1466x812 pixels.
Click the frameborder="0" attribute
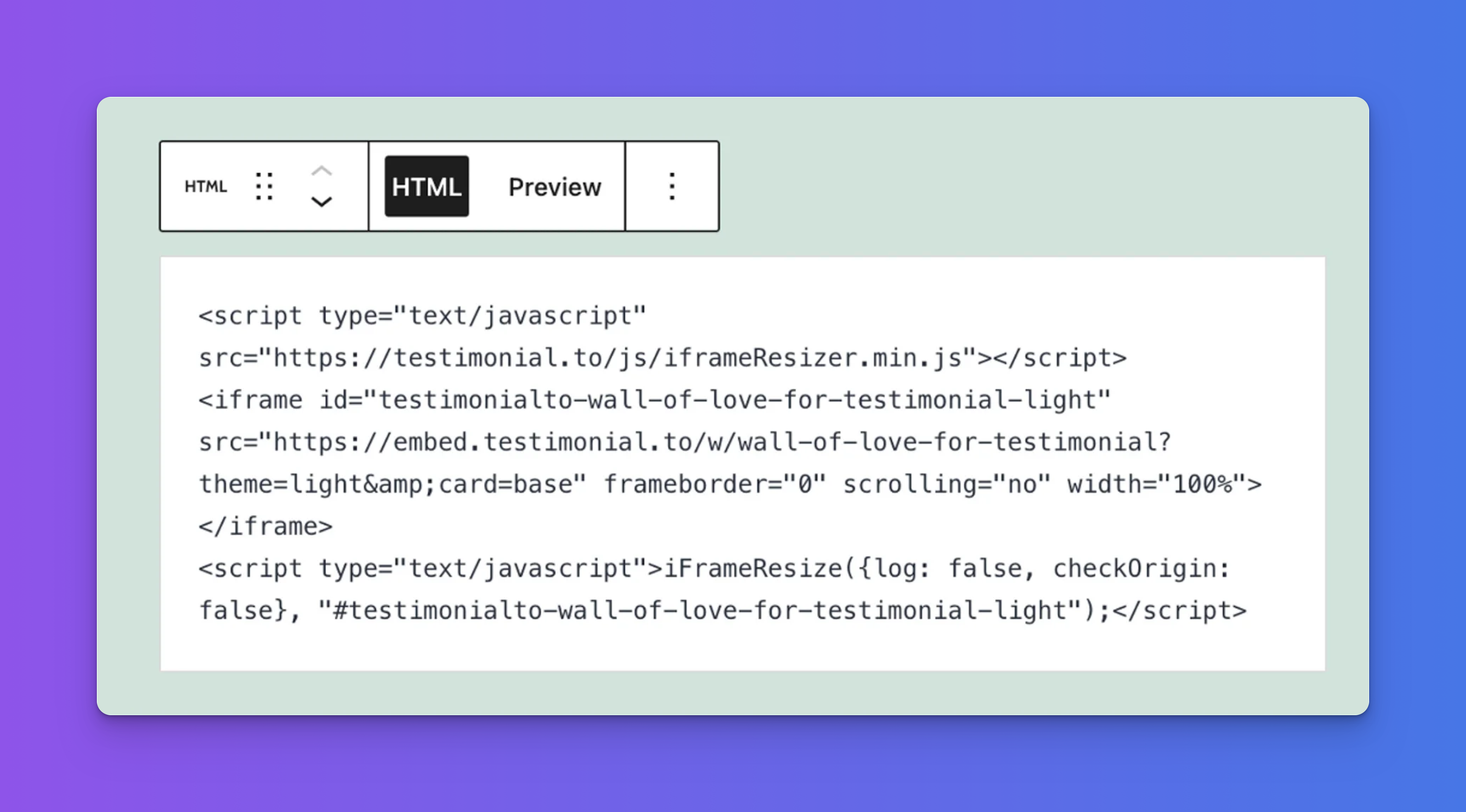point(714,484)
